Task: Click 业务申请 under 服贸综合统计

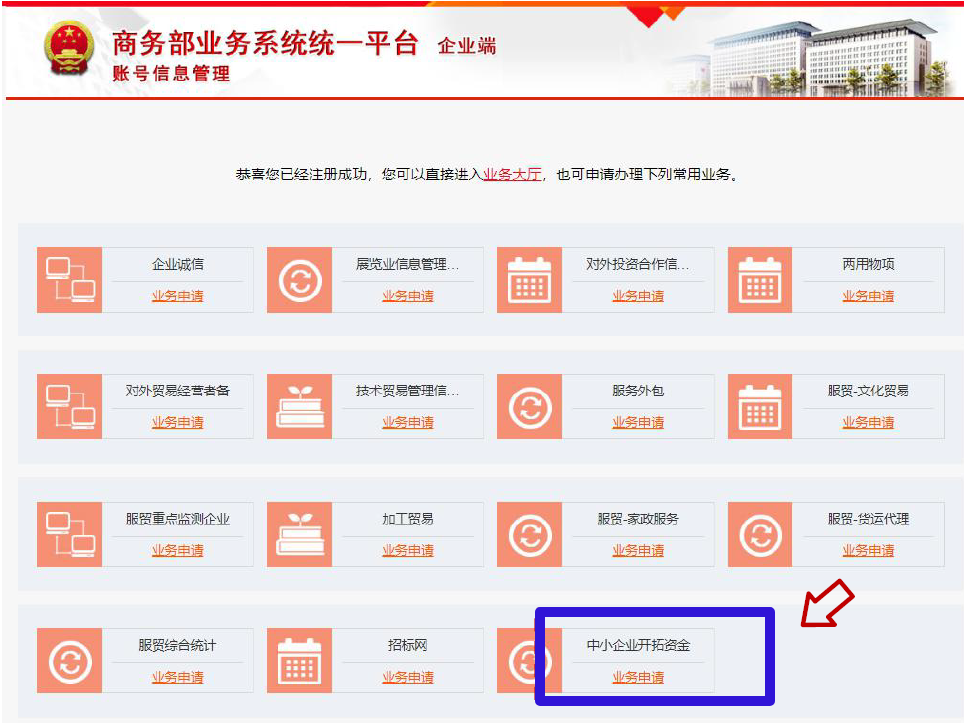Action: (177, 678)
